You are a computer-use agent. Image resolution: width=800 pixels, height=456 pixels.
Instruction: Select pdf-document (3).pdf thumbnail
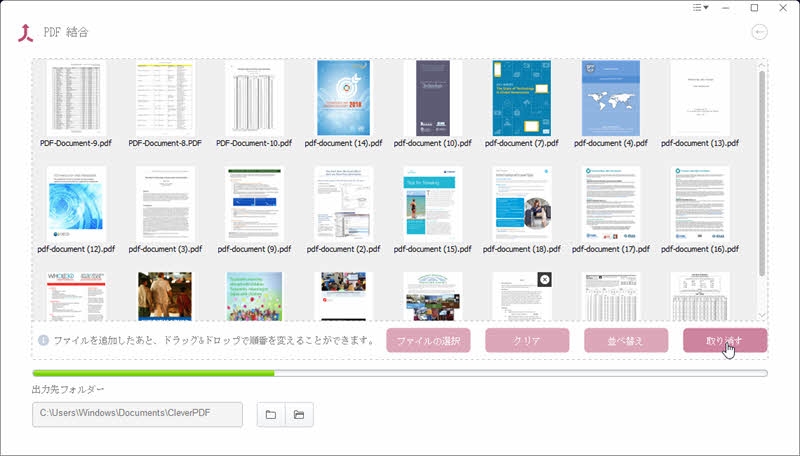tap(165, 204)
